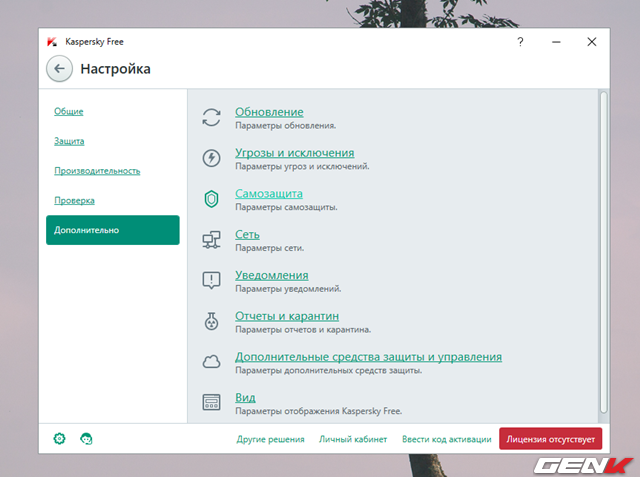
Task: Click the back arrow next to Настройка
Action: click(x=59, y=69)
